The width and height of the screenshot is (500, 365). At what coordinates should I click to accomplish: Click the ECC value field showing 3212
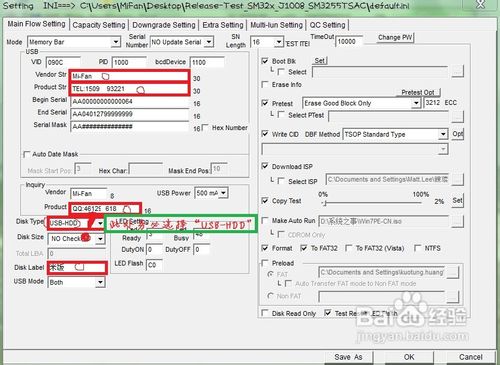[433, 103]
